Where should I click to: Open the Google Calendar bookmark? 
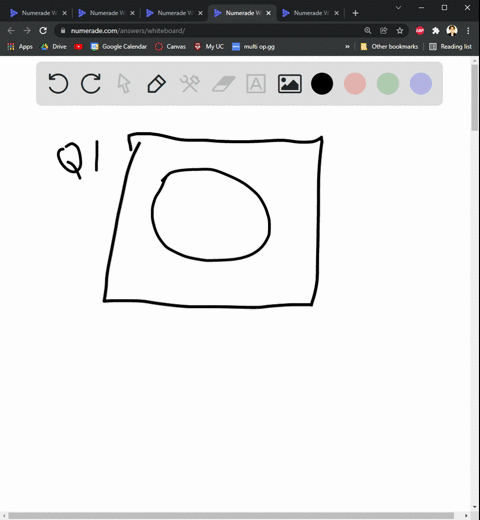pos(119,47)
